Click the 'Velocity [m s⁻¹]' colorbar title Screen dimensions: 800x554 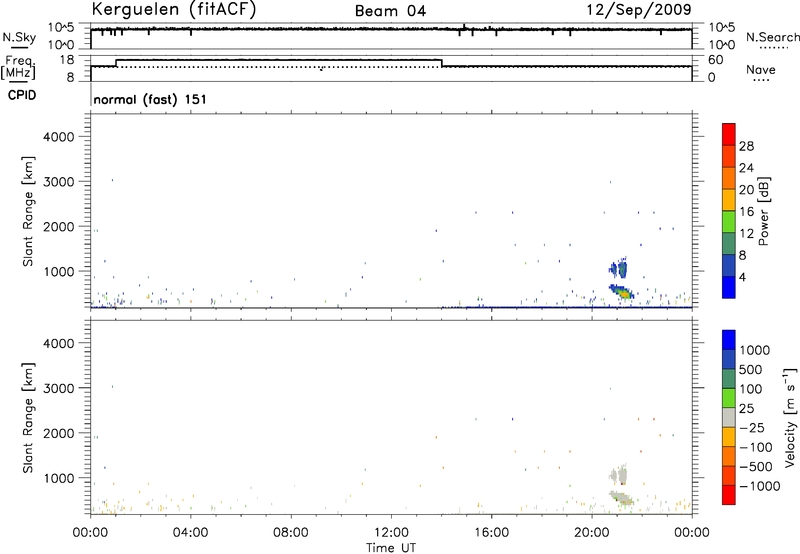tap(790, 417)
